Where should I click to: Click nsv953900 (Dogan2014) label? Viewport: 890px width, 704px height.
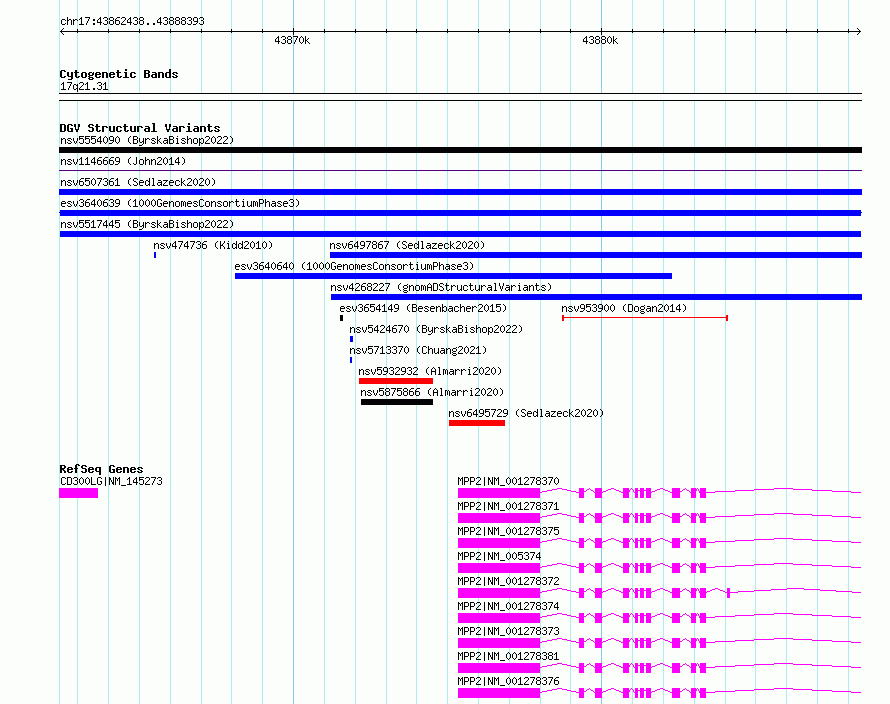coord(624,308)
